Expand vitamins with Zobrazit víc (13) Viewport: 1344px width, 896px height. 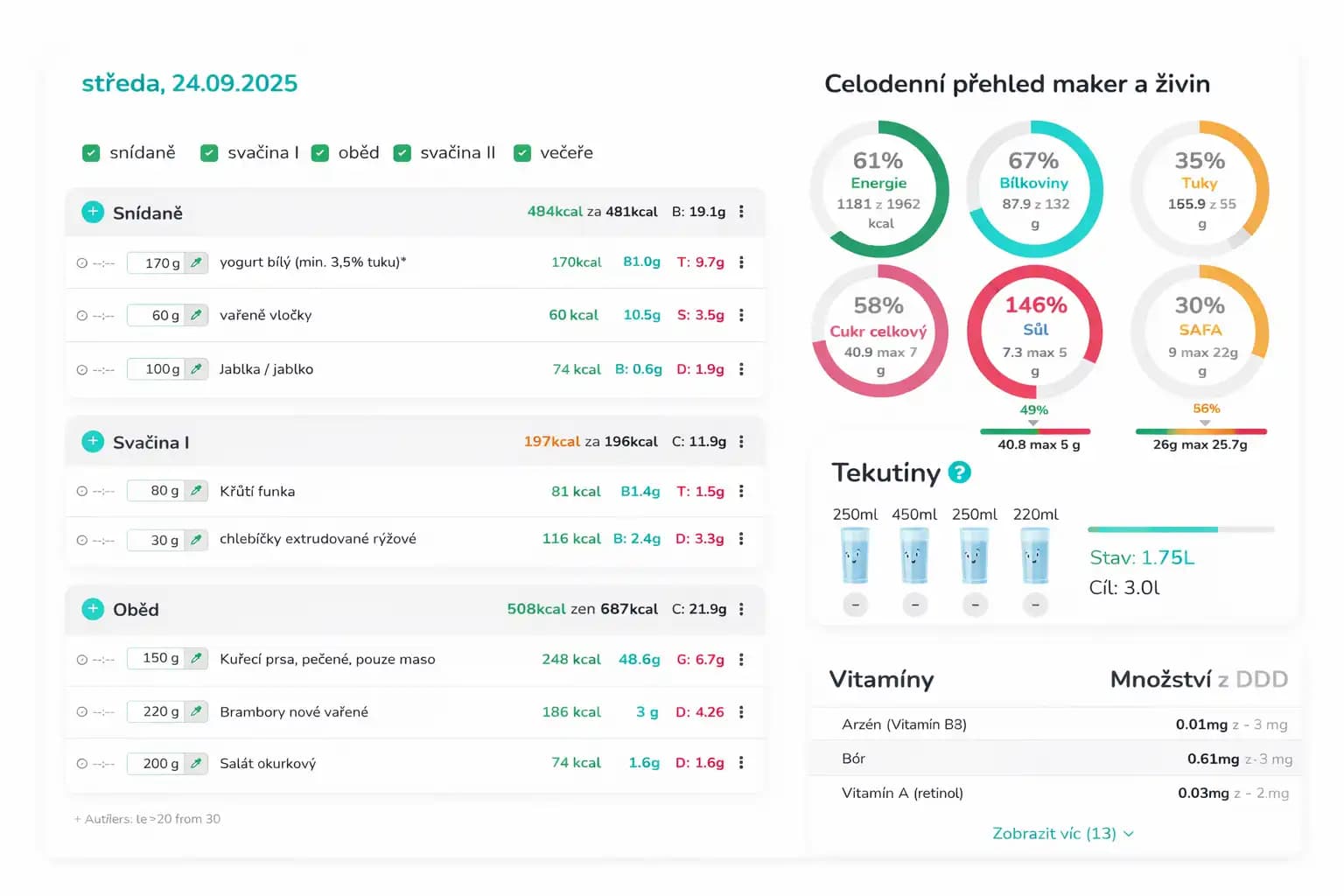pyautogui.click(x=1062, y=833)
